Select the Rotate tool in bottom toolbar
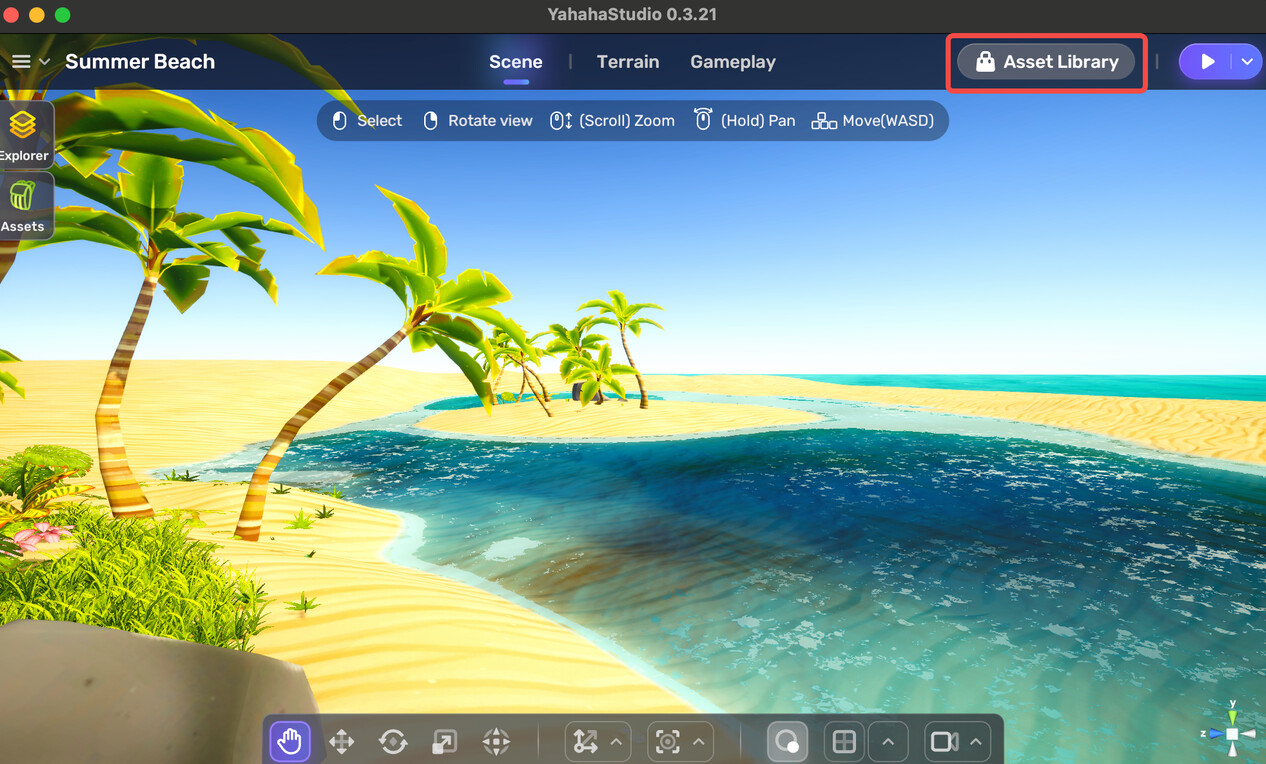Viewport: 1266px width, 764px height. [x=393, y=741]
